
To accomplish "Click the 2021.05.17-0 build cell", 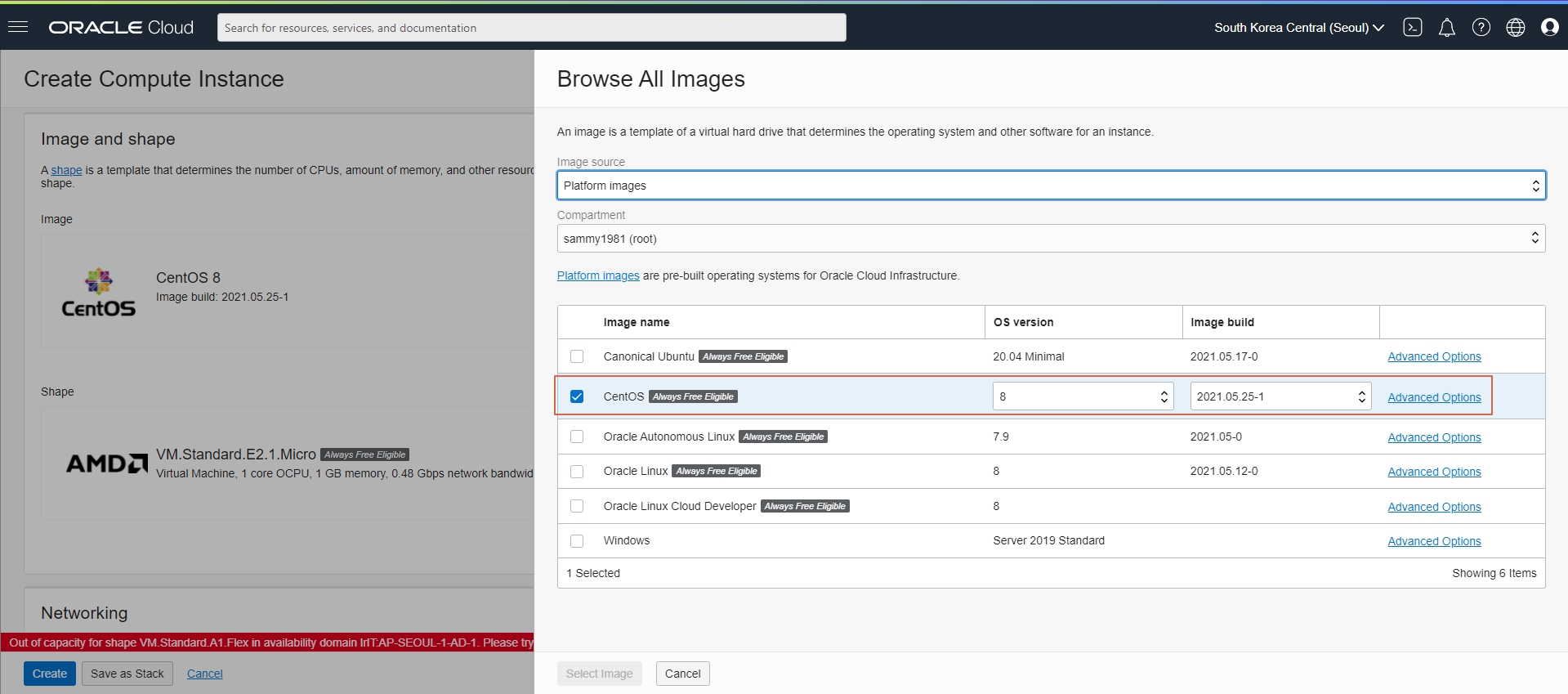I will click(x=1224, y=356).
